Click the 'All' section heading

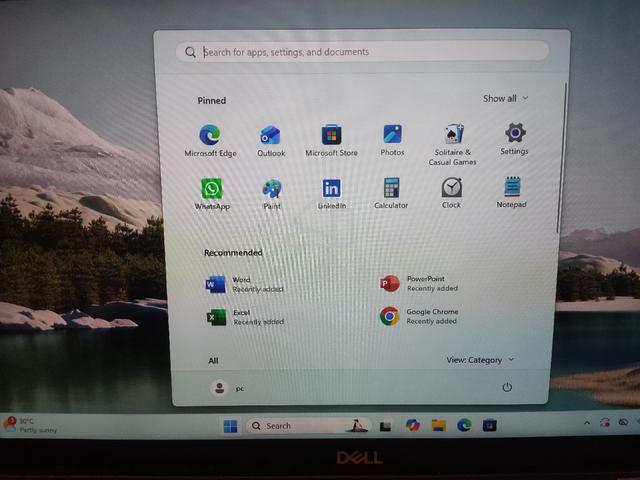213,361
